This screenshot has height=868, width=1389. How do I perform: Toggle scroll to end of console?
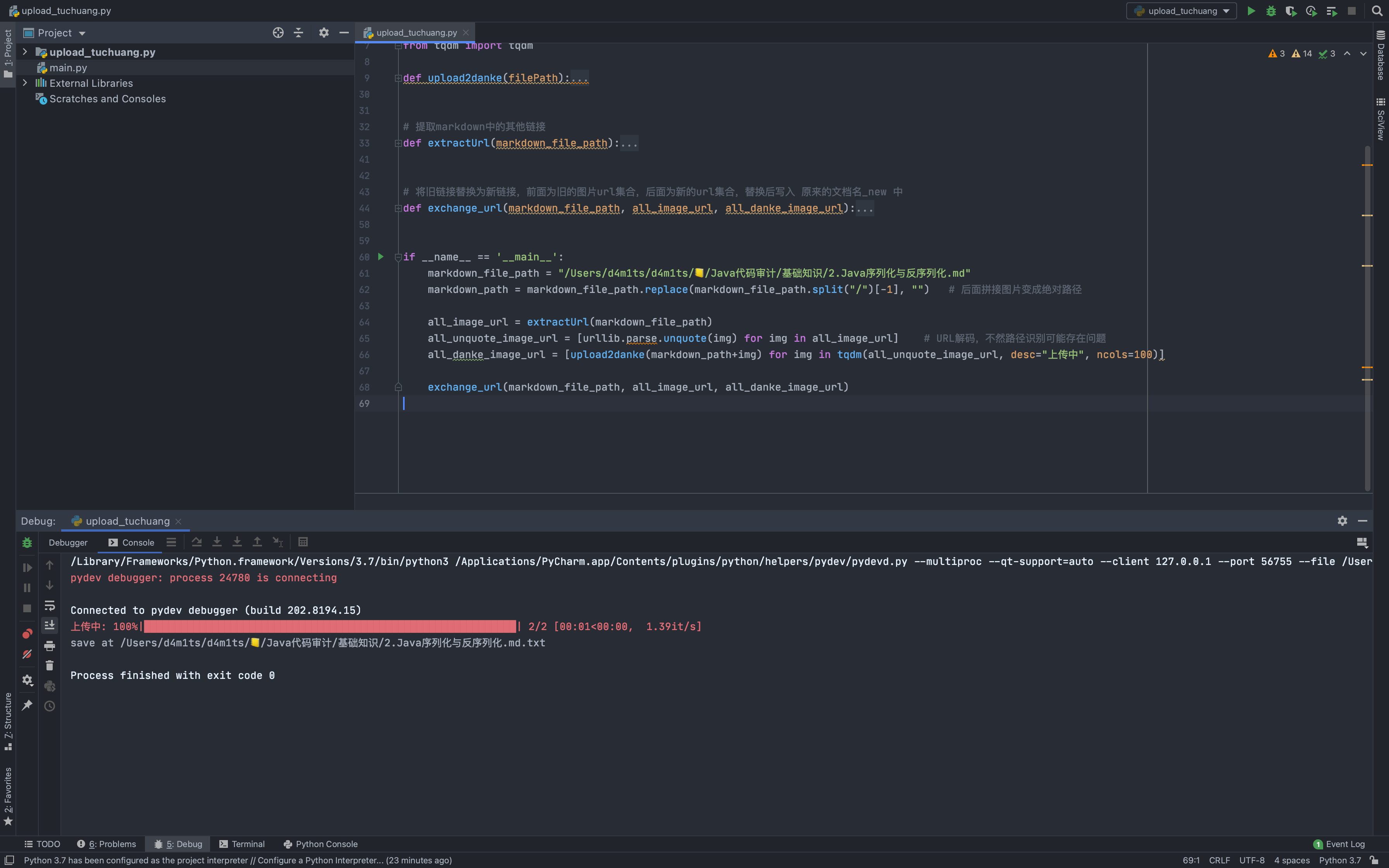pyautogui.click(x=49, y=625)
